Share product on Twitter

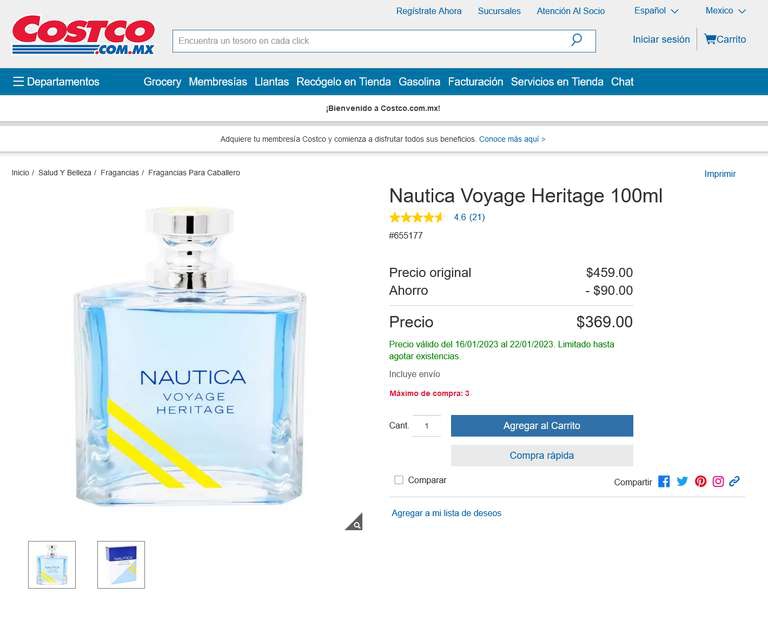point(682,481)
